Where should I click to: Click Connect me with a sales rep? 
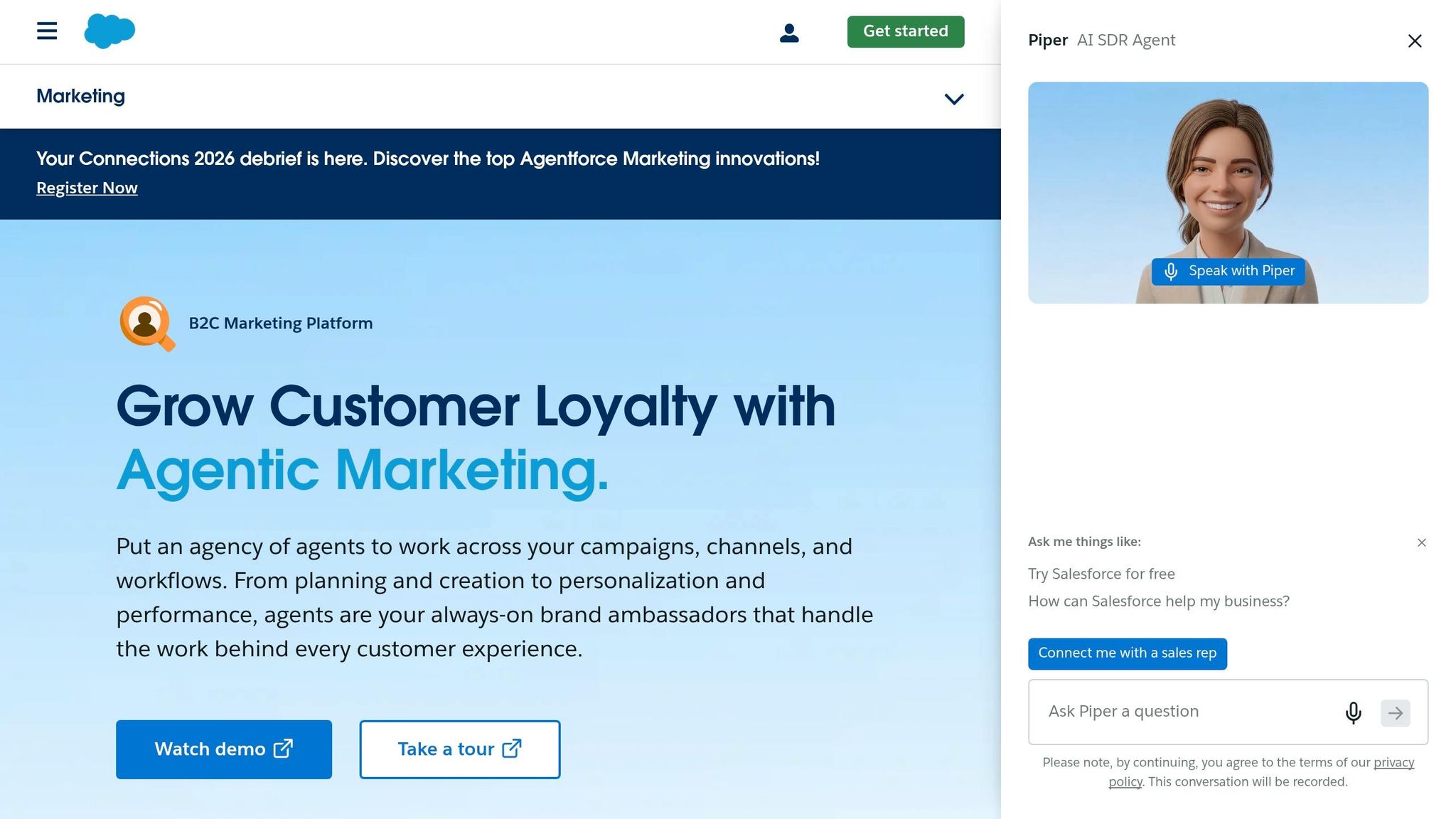(x=1128, y=653)
